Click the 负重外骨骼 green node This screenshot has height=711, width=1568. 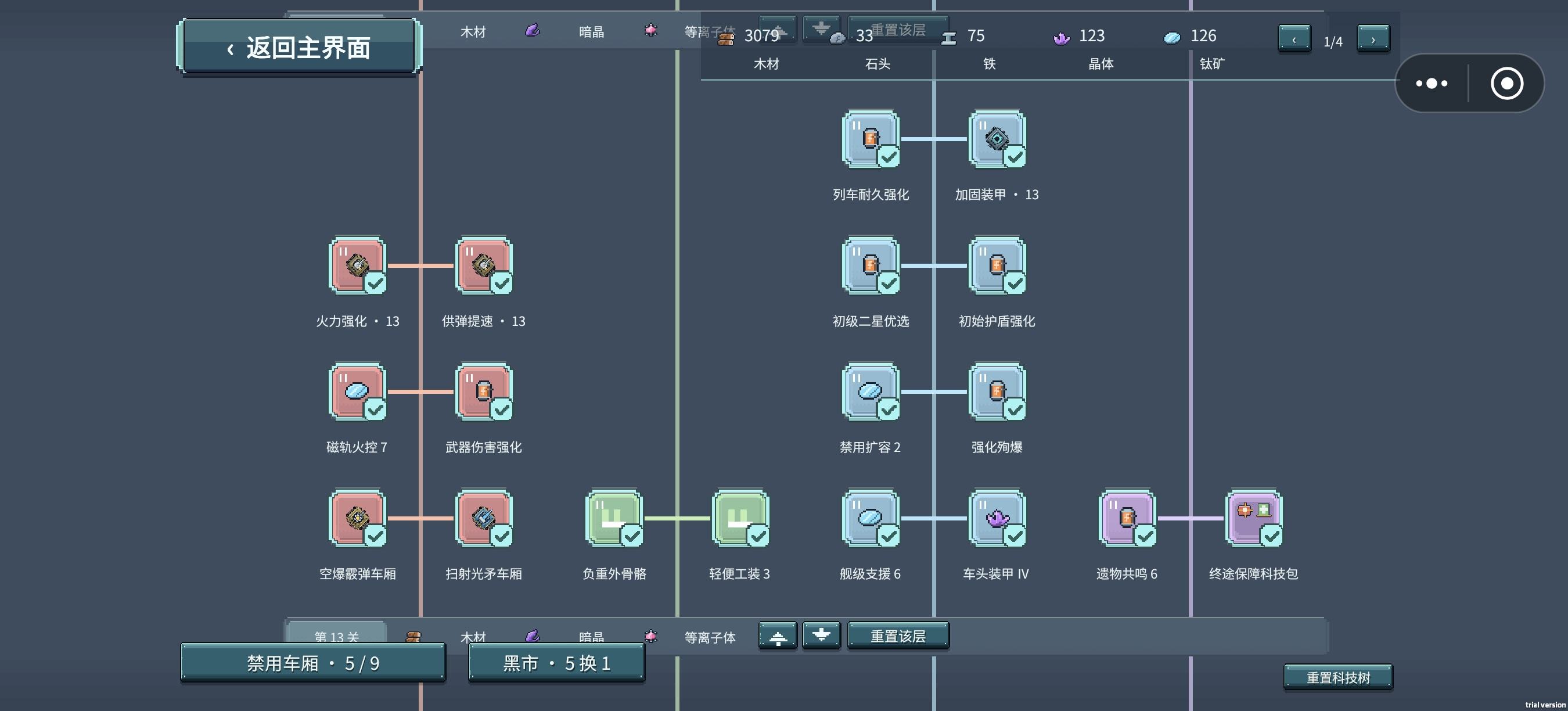(614, 518)
